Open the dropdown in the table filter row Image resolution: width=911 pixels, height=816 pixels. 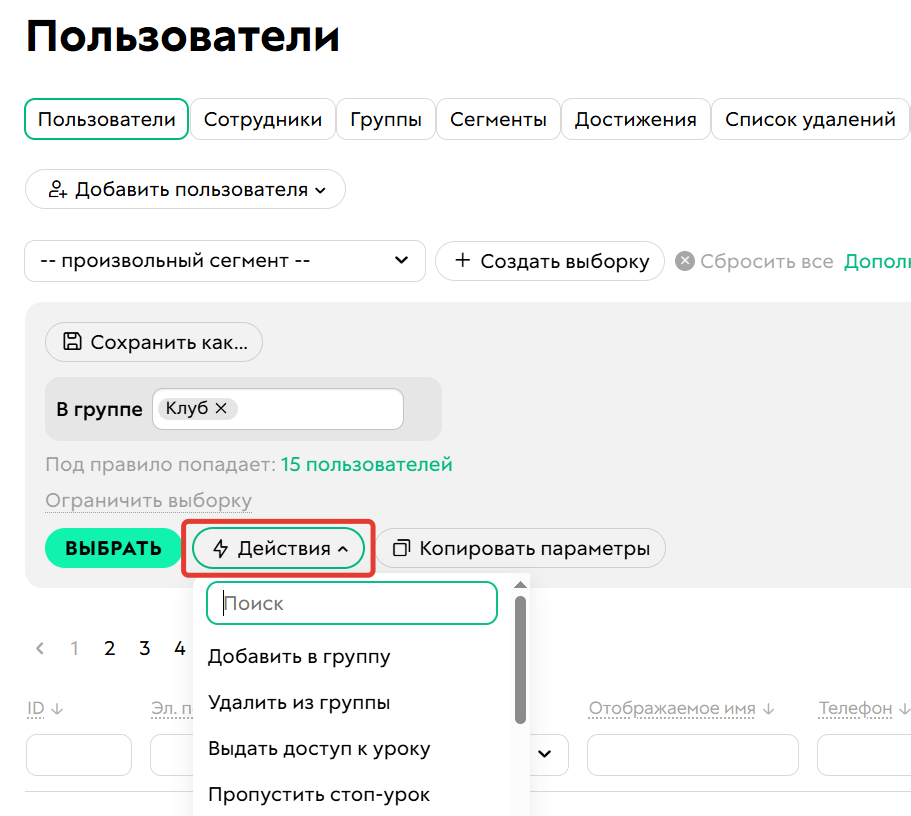pyautogui.click(x=543, y=755)
